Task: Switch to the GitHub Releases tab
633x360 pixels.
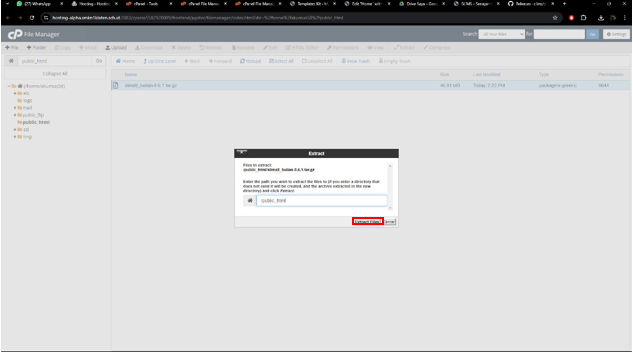Action: click(x=530, y=4)
